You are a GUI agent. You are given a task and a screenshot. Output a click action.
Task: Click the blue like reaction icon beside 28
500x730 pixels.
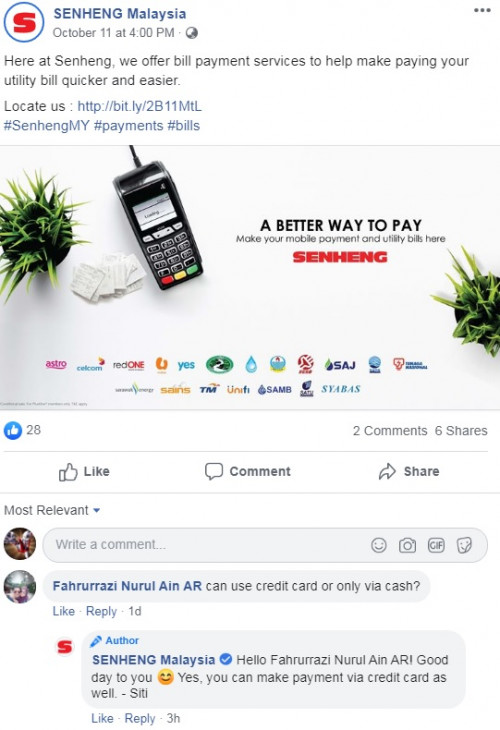click(x=13, y=430)
